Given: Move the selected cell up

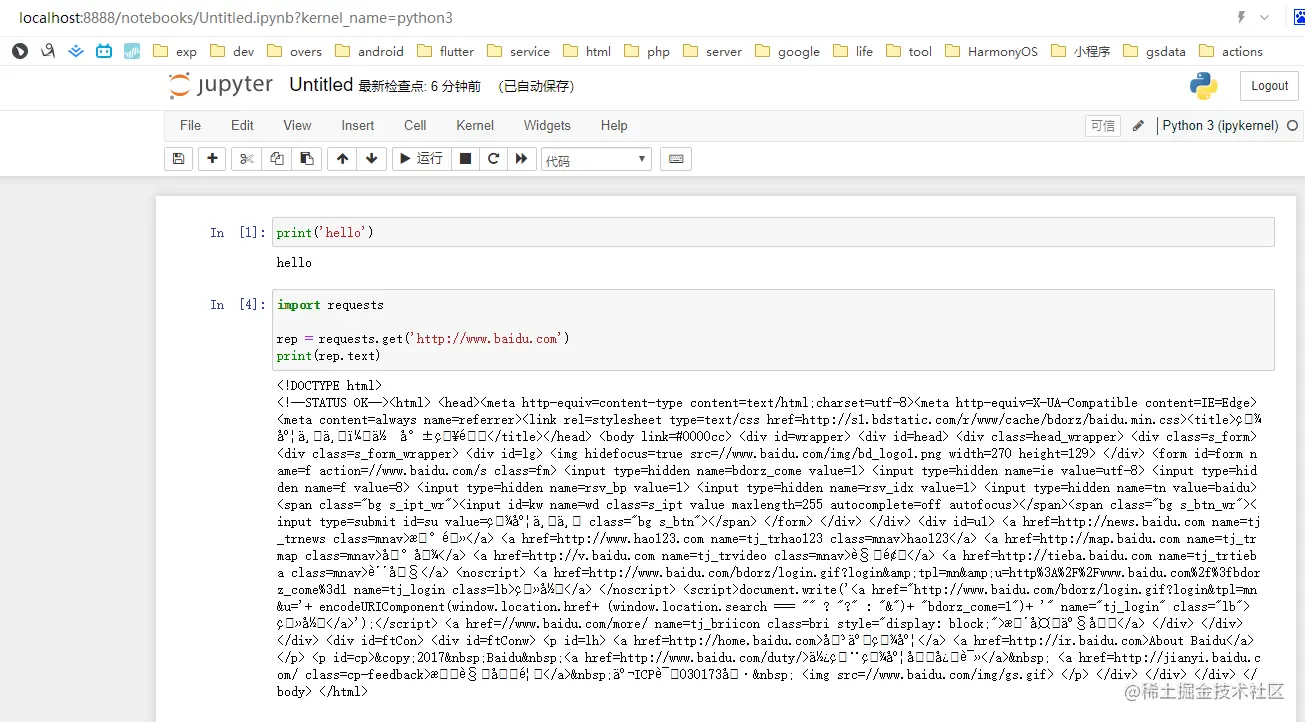Looking at the screenshot, I should coord(343,159).
